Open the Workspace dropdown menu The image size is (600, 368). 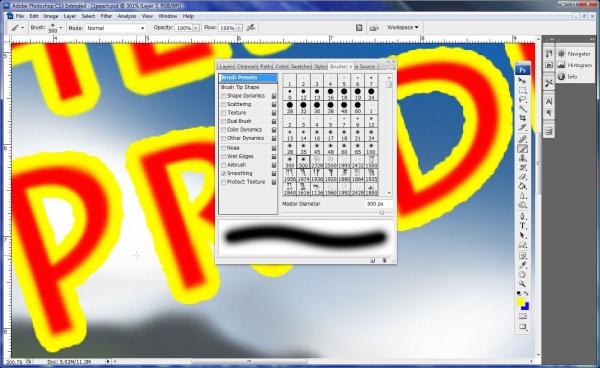[403, 28]
